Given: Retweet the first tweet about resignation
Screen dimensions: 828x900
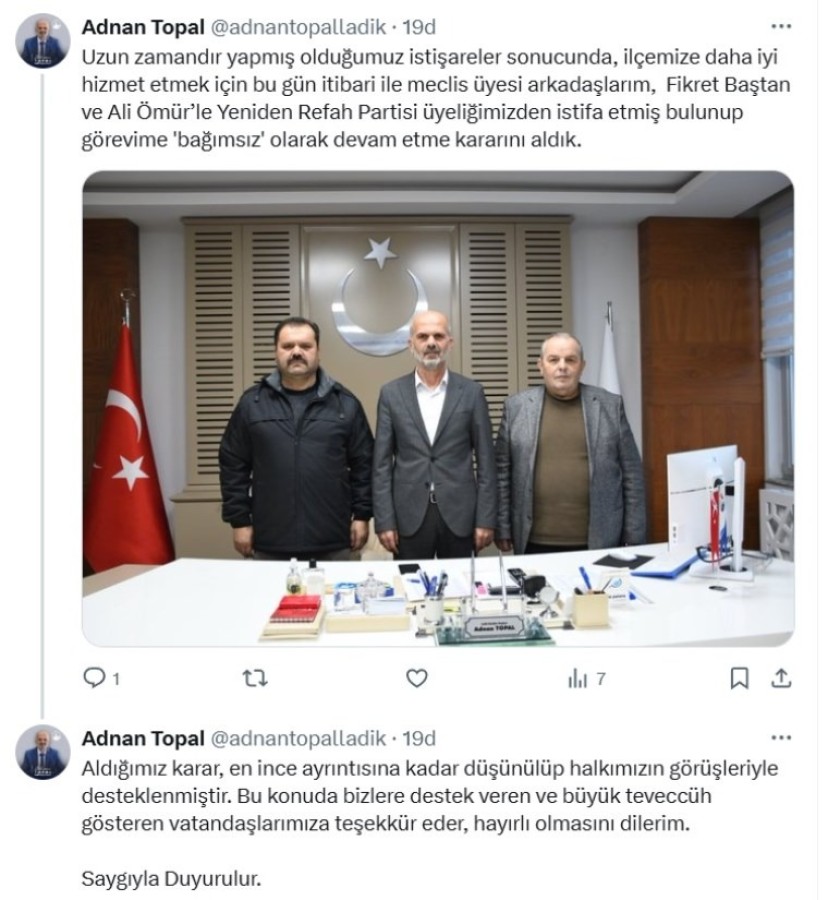Looking at the screenshot, I should [x=255, y=678].
